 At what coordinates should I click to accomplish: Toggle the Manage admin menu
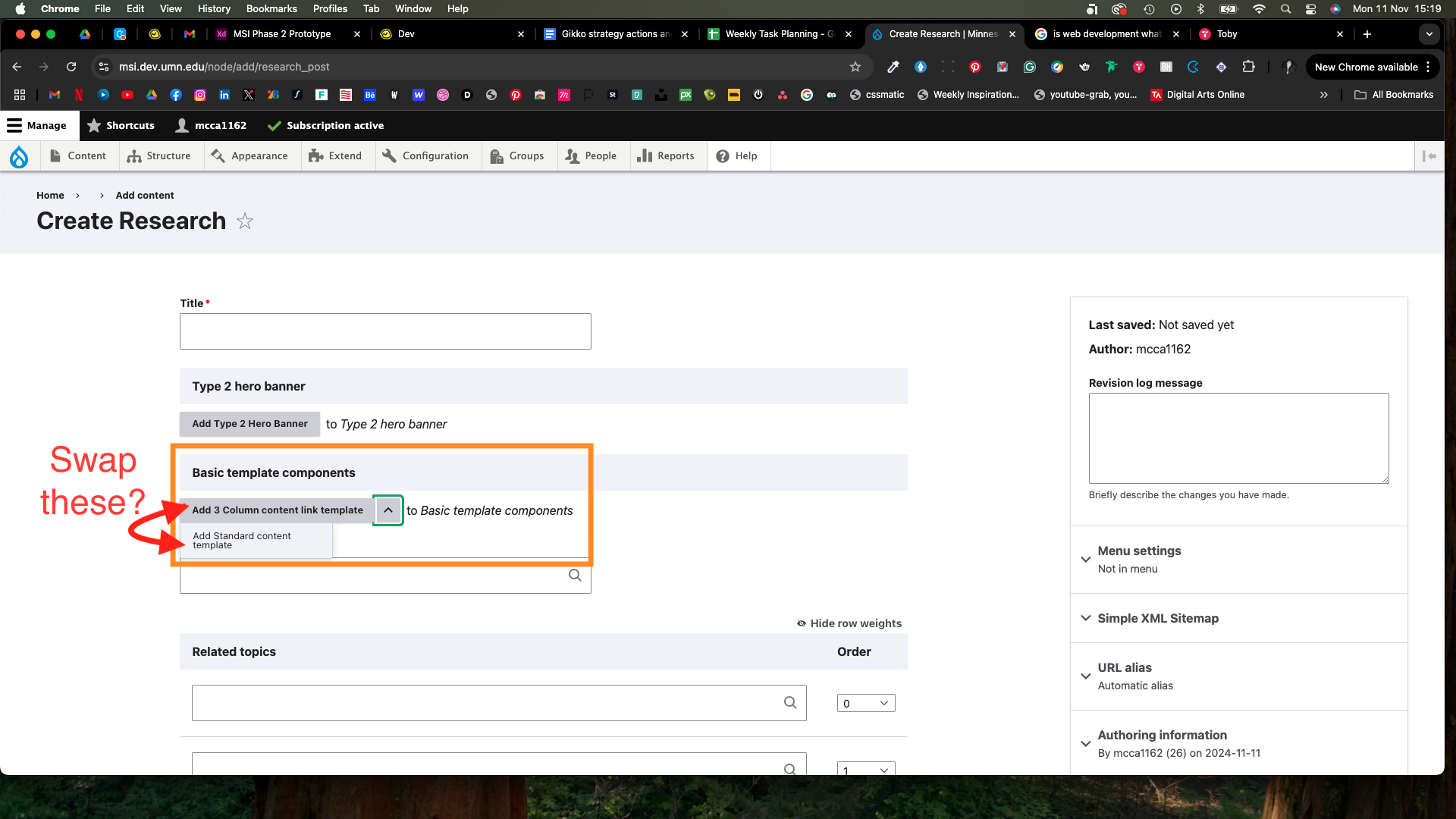click(x=37, y=126)
